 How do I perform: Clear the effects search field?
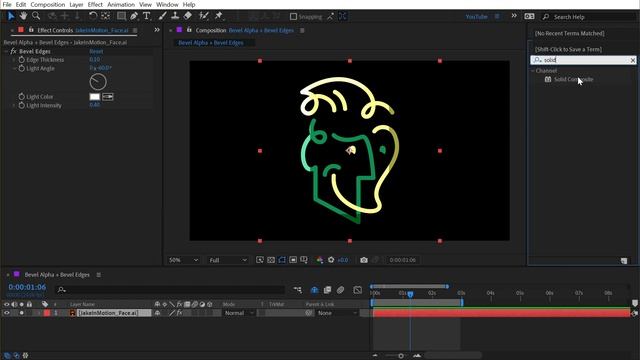point(632,60)
